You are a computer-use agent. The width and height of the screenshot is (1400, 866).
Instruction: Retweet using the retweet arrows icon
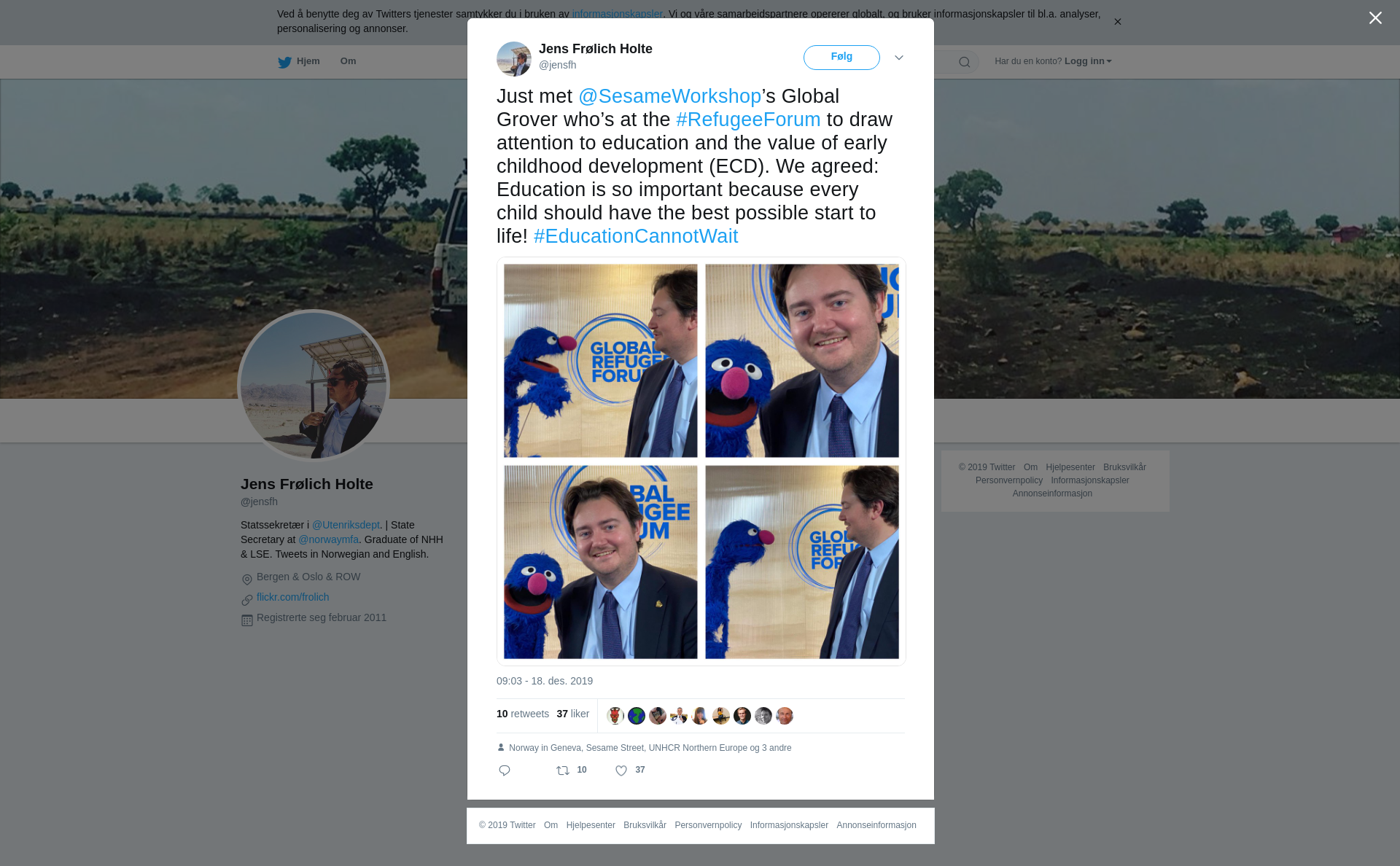click(563, 771)
